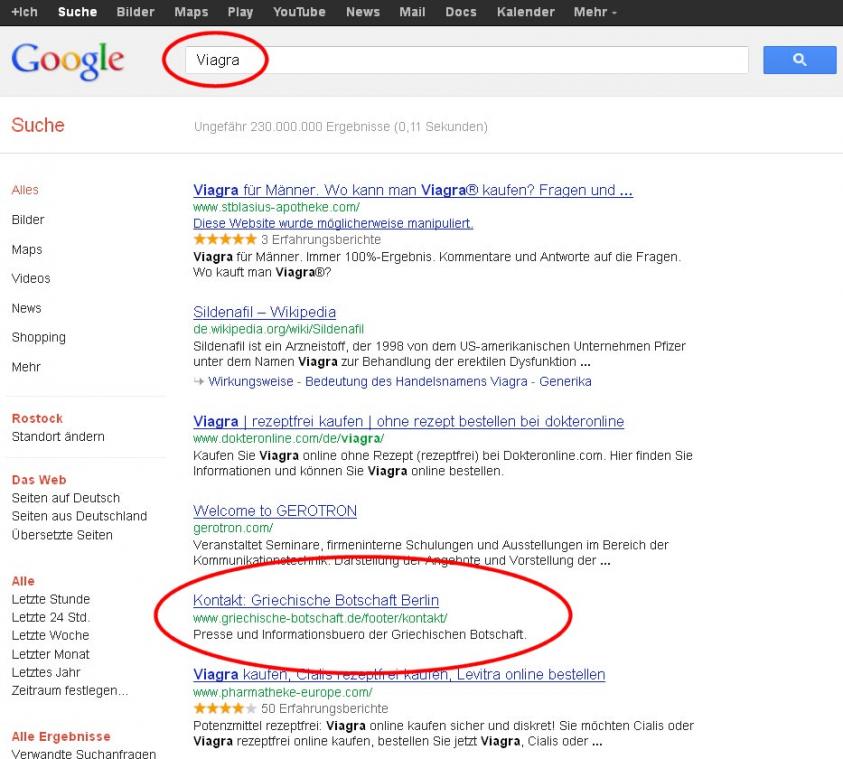Screen dimensions: 843x759
Task: Select Shopping in the left sidebar
Action: pos(39,338)
